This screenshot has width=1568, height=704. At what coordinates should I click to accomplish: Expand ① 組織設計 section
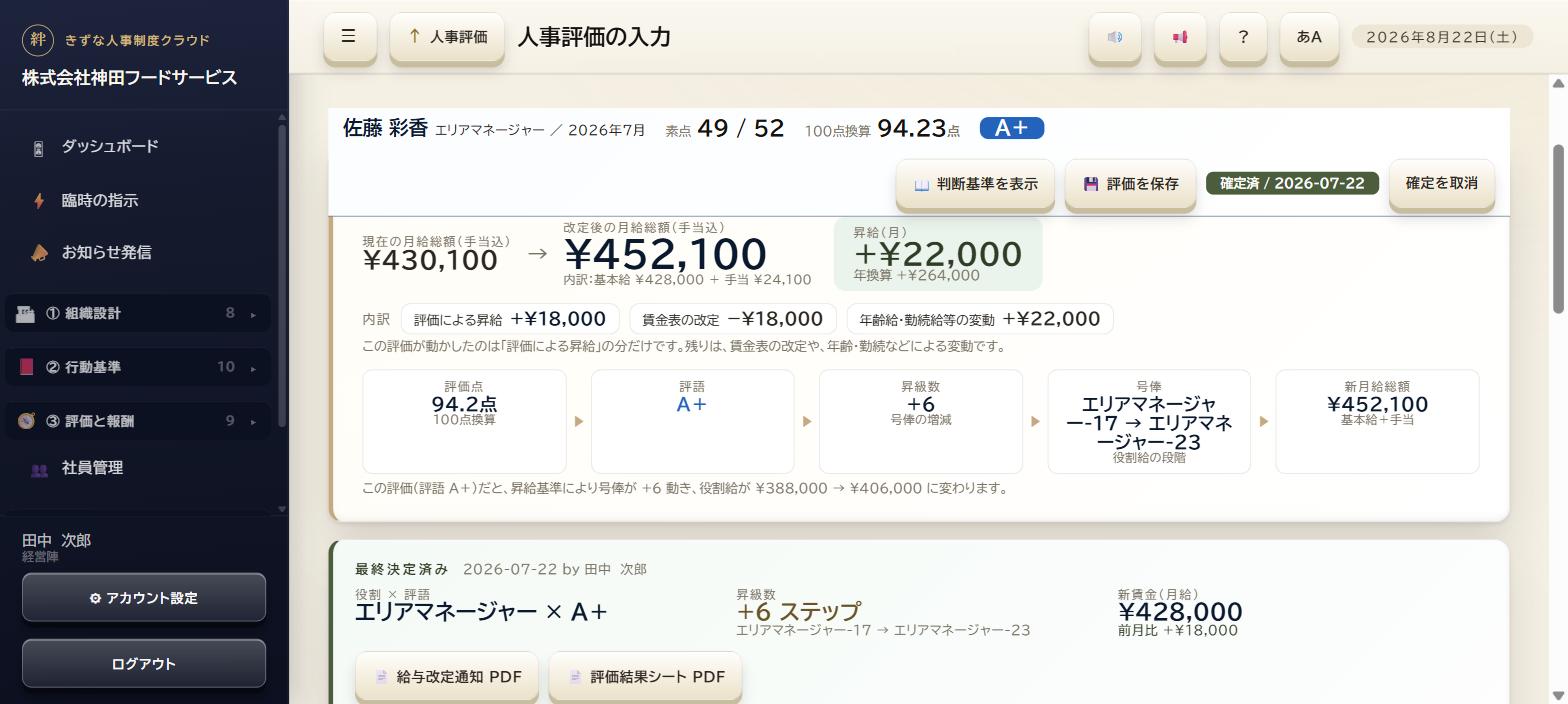click(x=138, y=313)
